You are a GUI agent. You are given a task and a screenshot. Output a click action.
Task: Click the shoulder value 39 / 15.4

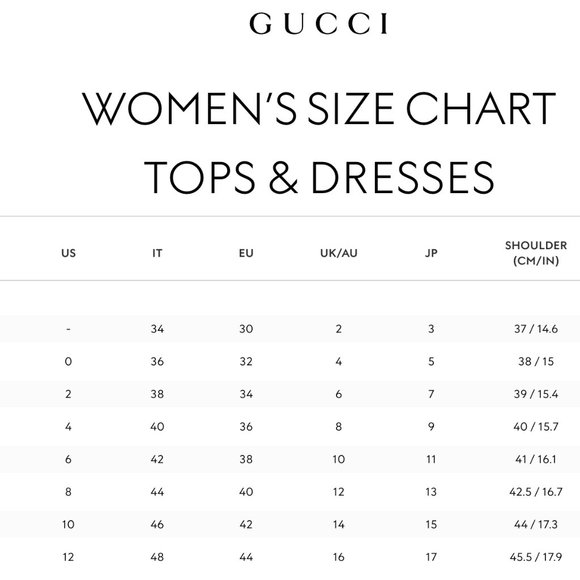click(x=536, y=394)
